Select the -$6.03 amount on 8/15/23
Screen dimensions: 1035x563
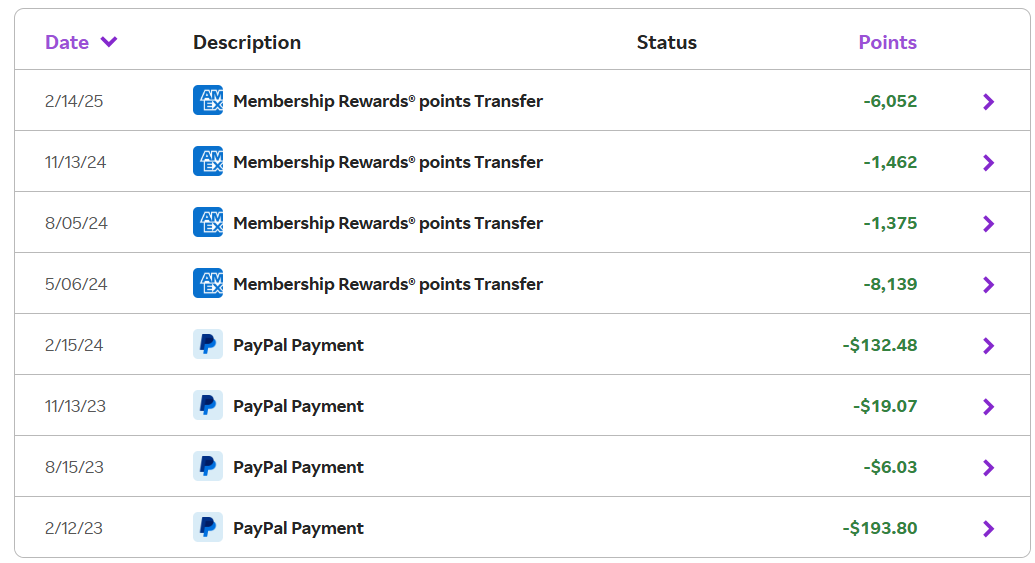tap(891, 467)
